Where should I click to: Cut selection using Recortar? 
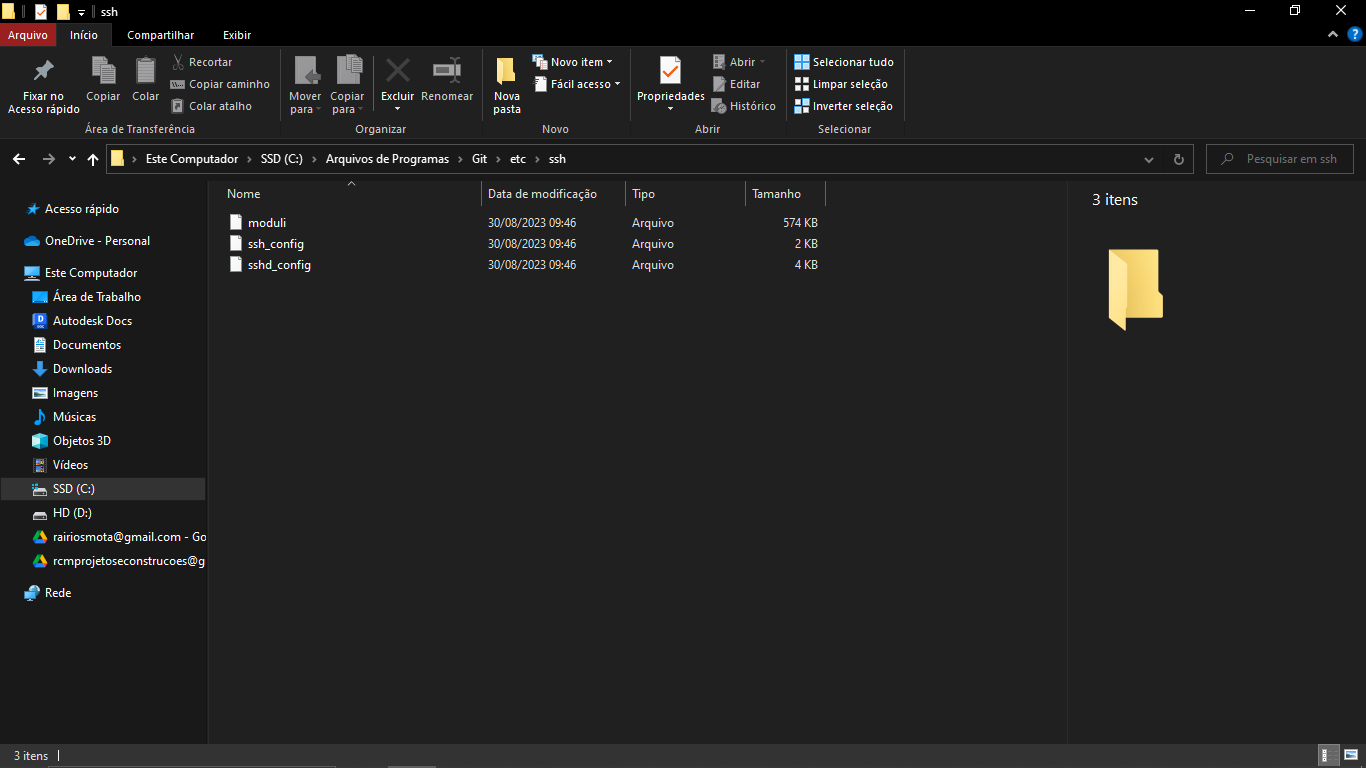201,62
